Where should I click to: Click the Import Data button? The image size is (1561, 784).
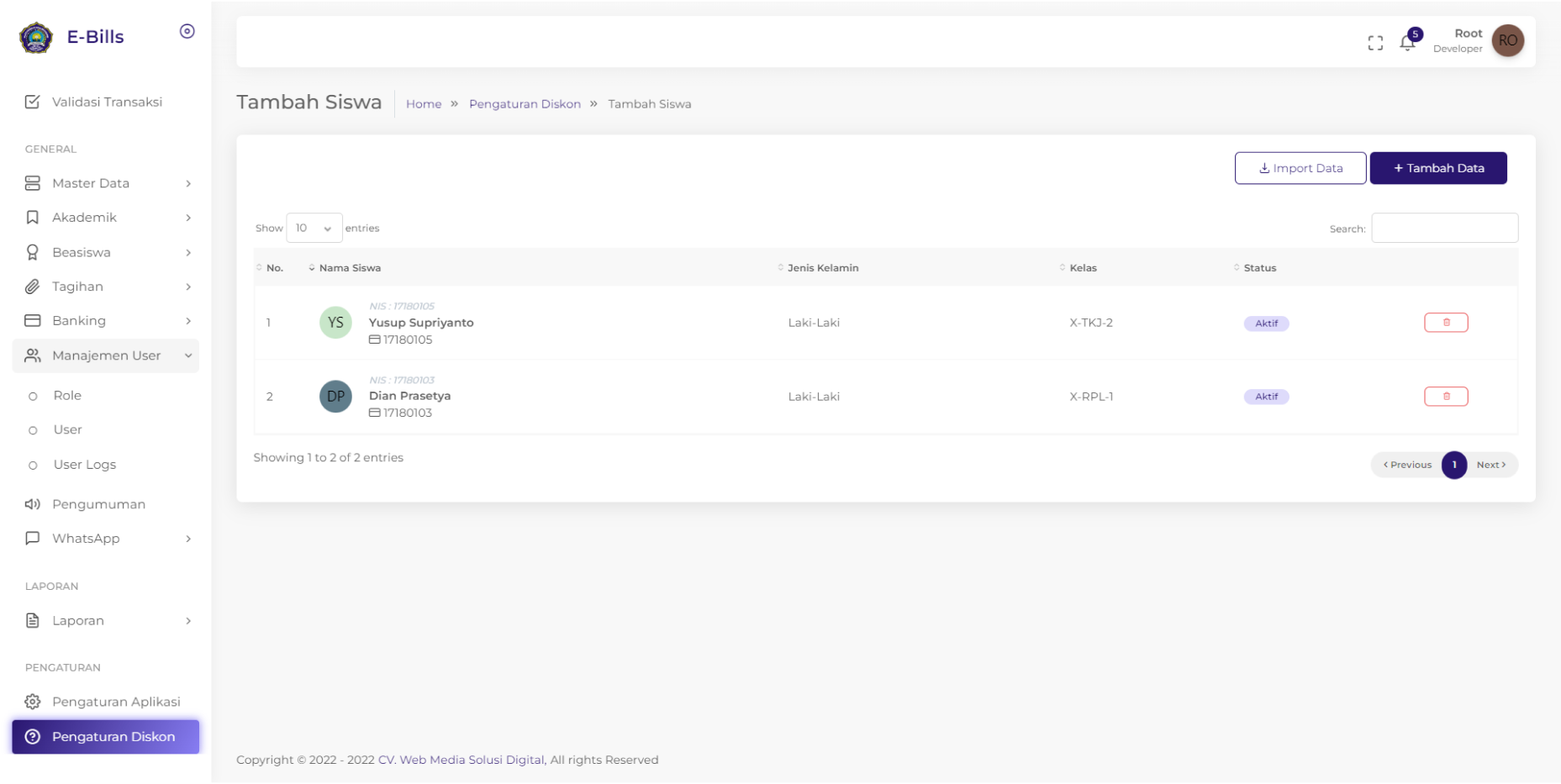pyautogui.click(x=1300, y=168)
